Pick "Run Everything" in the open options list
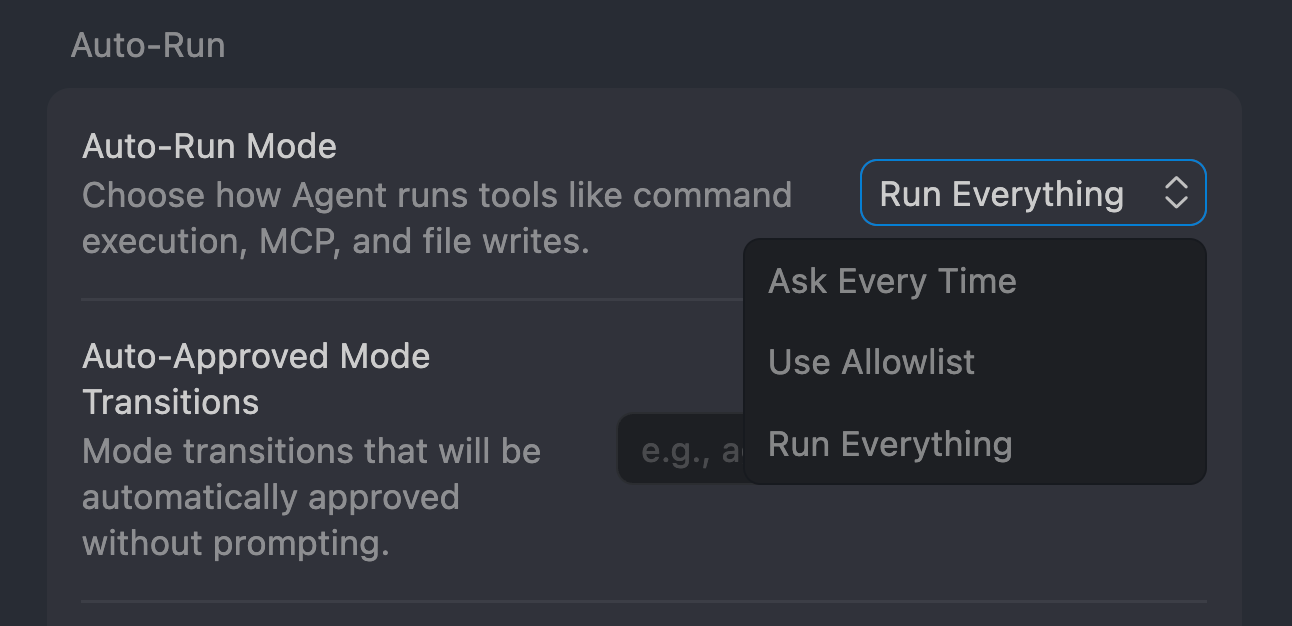Viewport: 1292px width, 626px height. click(x=890, y=444)
